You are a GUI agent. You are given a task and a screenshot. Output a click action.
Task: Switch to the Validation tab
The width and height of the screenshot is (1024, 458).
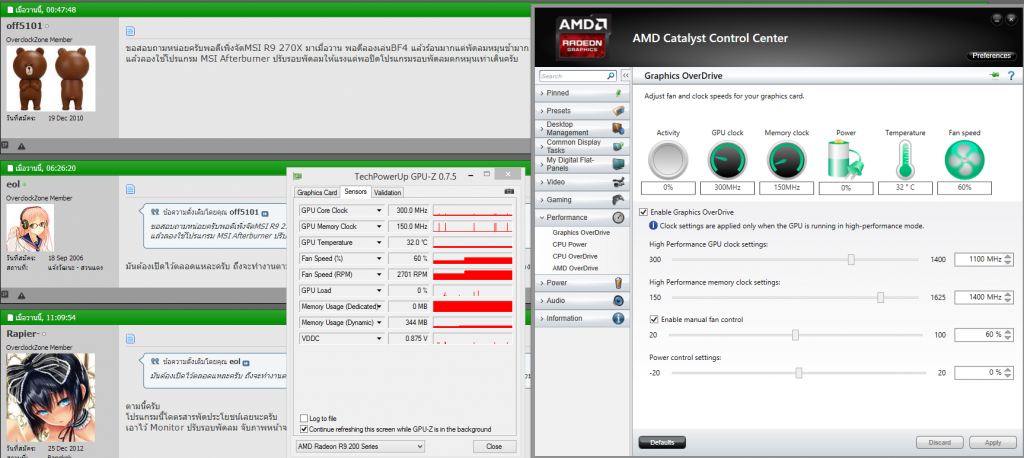point(387,193)
